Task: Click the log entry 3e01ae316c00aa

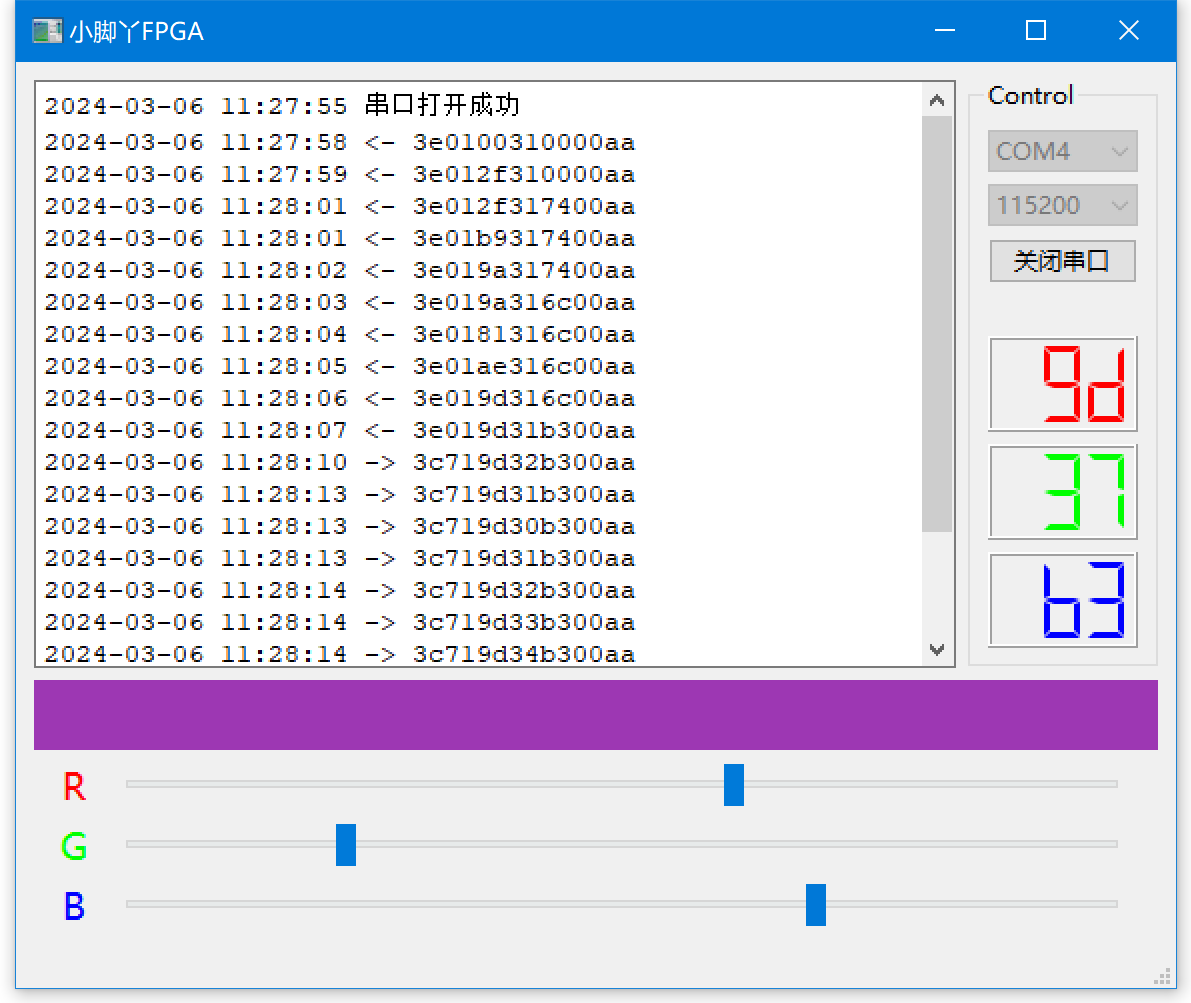Action: pyautogui.click(x=340, y=366)
